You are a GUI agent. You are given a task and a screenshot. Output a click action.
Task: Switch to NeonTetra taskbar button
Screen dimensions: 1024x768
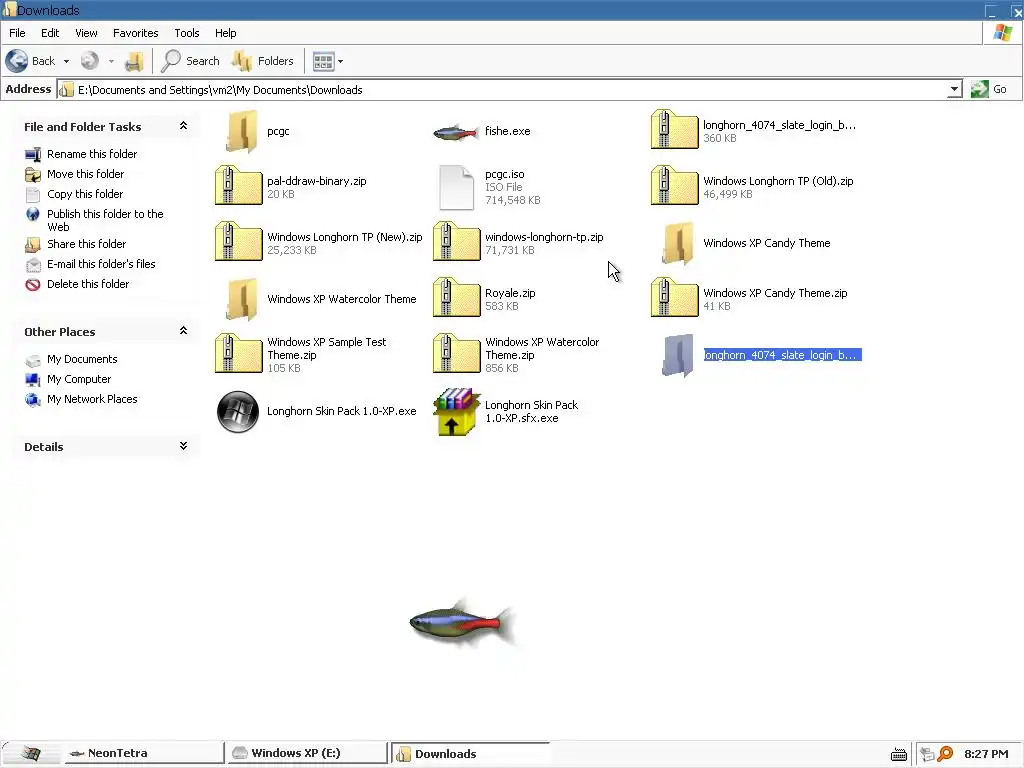pos(144,754)
